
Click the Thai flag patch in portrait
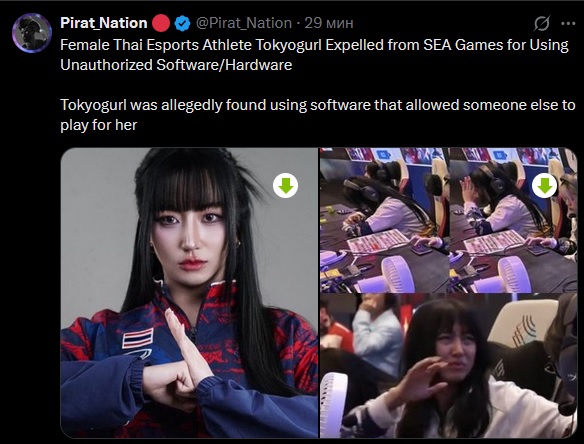(138, 338)
